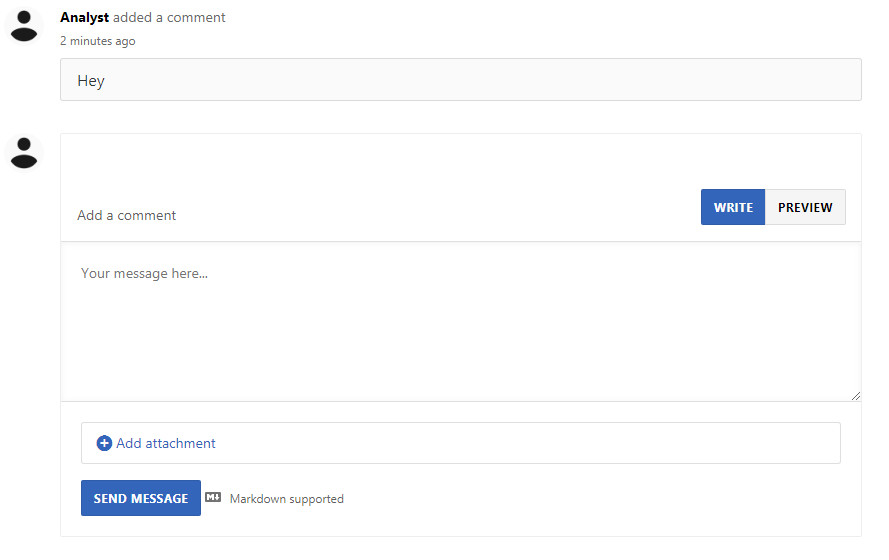Click the plus icon for adding attachment
The image size is (889, 560).
(x=104, y=443)
